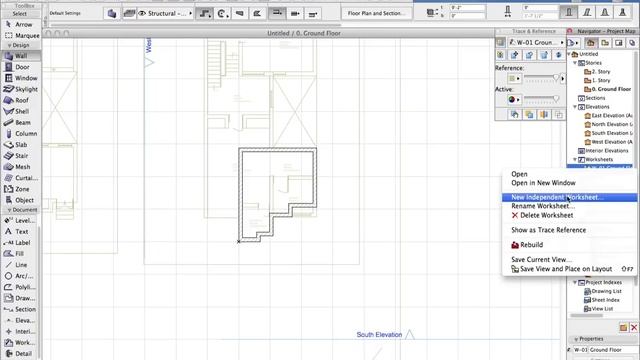
Task: Collapse the Project Indexes node
Action: click(575, 282)
